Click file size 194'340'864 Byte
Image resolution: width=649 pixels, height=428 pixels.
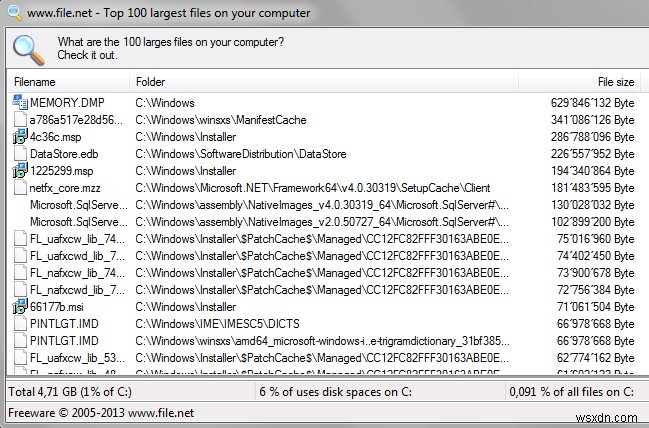(x=592, y=171)
